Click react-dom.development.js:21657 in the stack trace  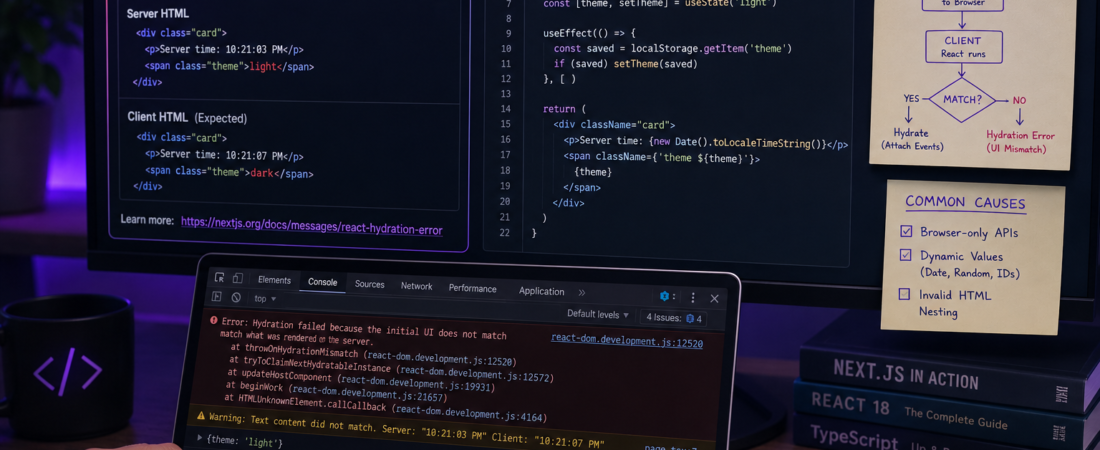tap(368, 392)
